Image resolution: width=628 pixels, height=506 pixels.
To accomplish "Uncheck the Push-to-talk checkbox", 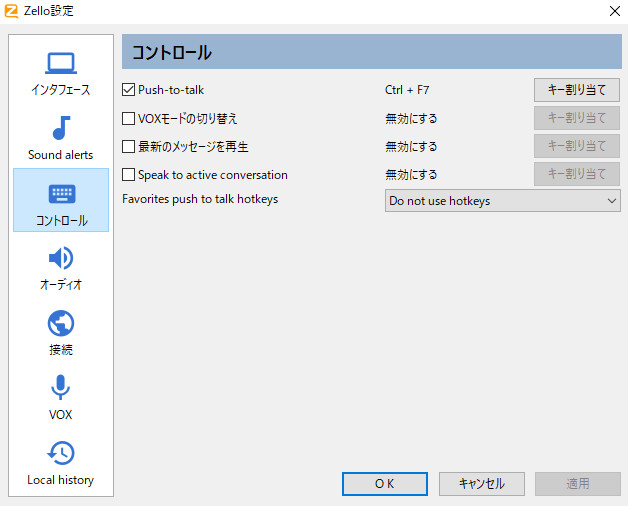I will tap(128, 90).
